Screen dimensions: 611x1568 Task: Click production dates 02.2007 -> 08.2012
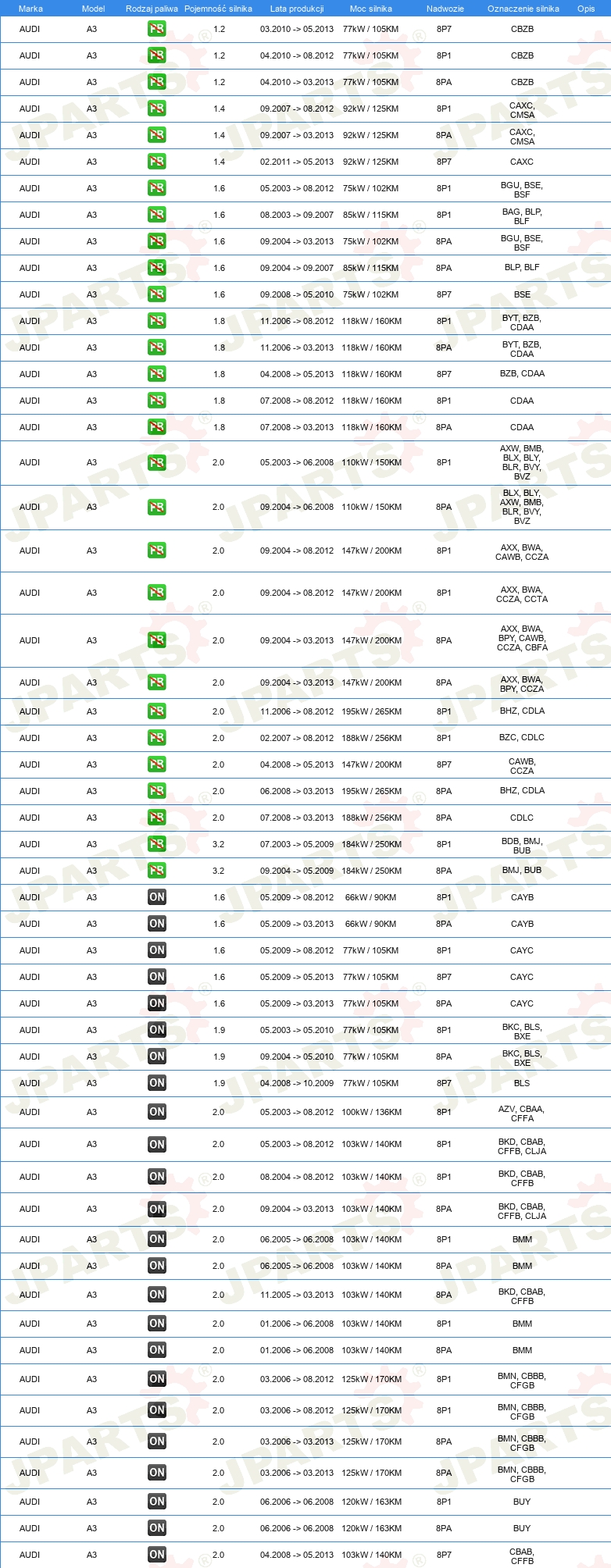coord(297,738)
